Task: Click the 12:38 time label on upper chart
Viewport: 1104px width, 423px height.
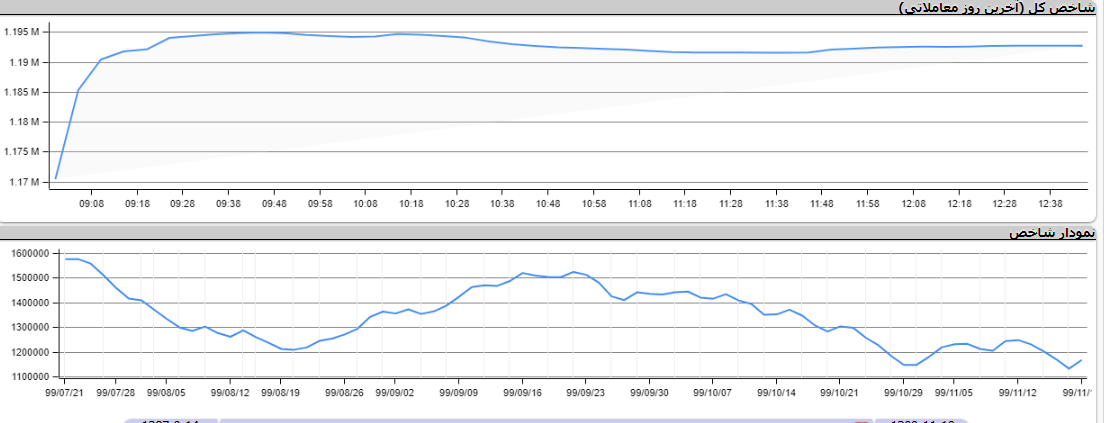Action: click(x=1049, y=203)
